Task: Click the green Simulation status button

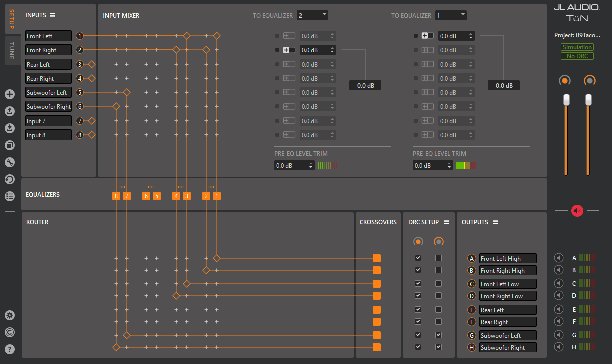Action: [x=577, y=47]
